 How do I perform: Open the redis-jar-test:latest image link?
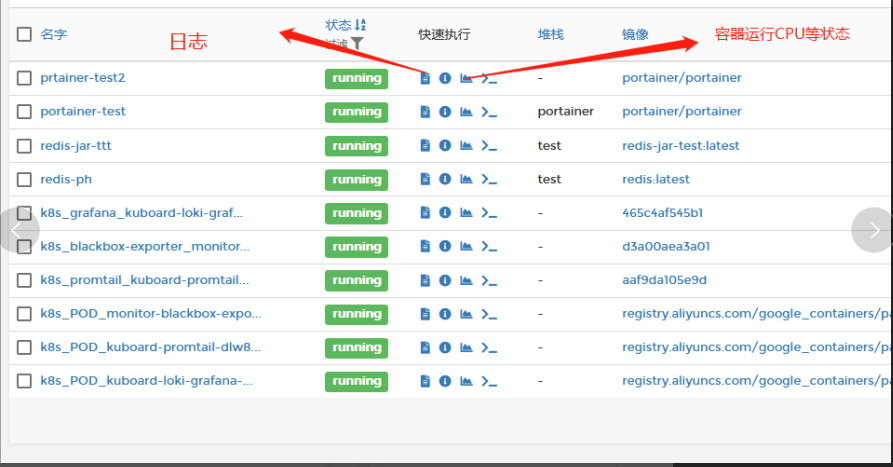(x=681, y=146)
